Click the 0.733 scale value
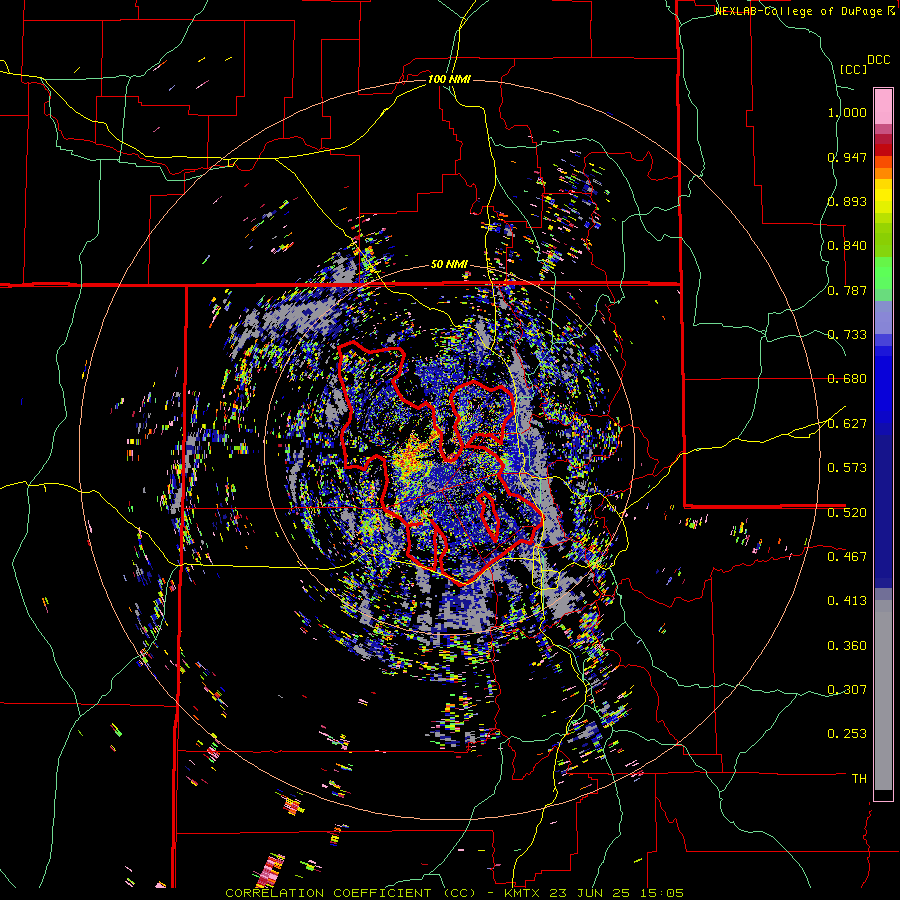Image resolution: width=900 pixels, height=900 pixels. click(x=847, y=335)
